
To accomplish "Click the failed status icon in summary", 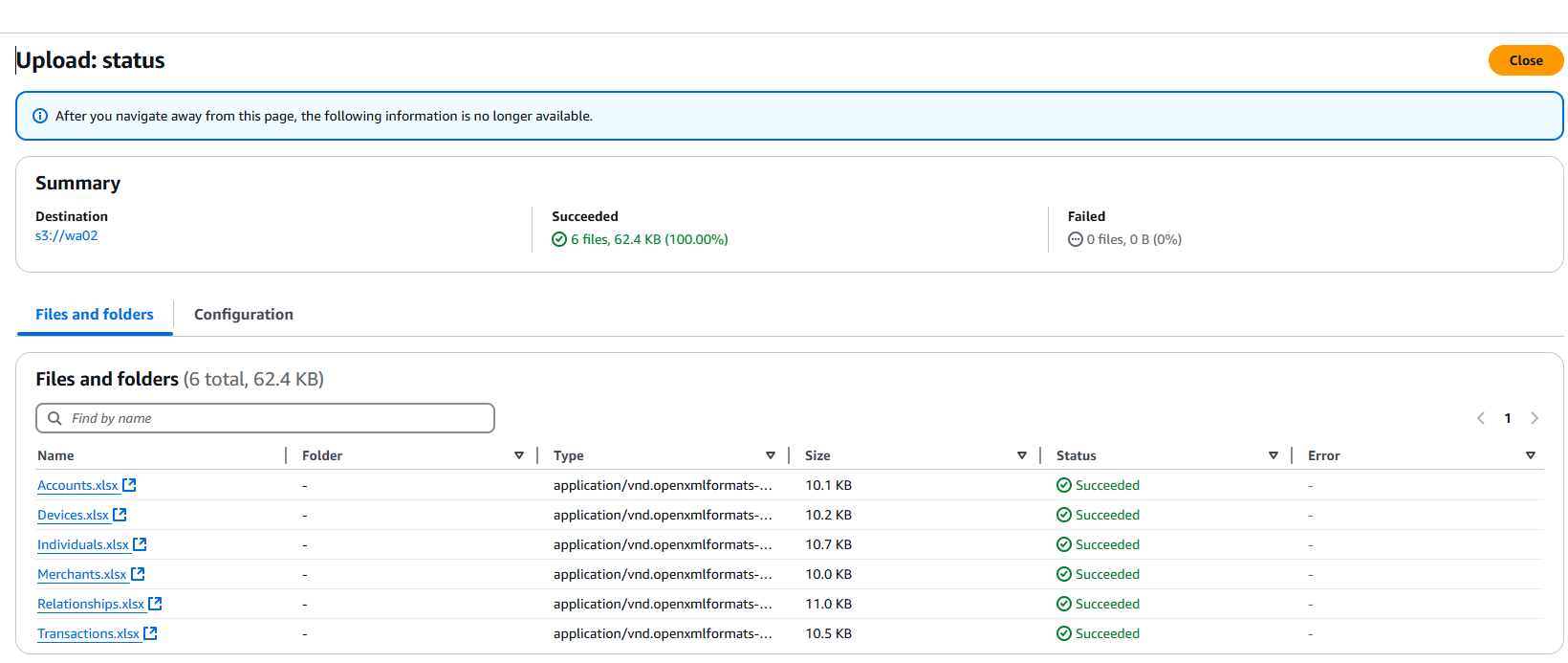I will pyautogui.click(x=1076, y=239).
